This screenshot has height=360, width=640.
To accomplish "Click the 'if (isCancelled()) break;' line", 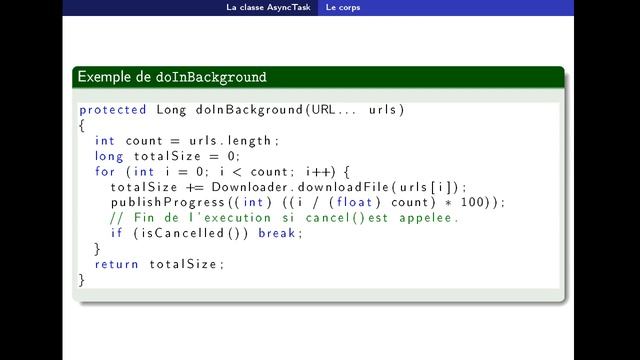I will click(207, 233).
